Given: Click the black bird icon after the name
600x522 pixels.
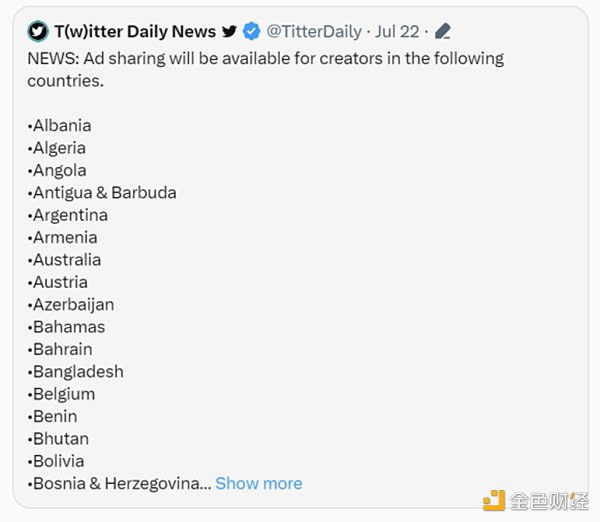Looking at the screenshot, I should [x=230, y=32].
